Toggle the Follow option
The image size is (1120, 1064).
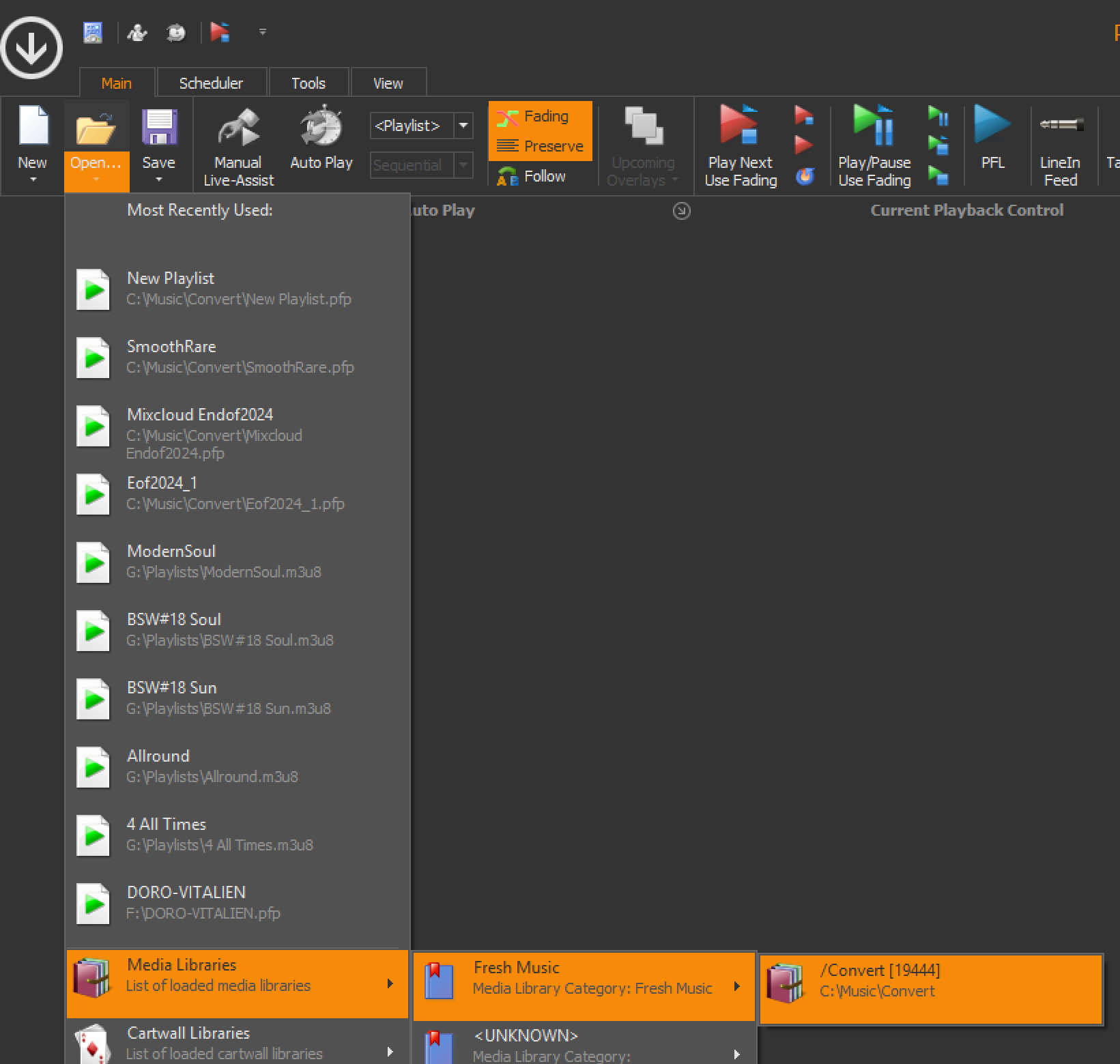(x=532, y=176)
